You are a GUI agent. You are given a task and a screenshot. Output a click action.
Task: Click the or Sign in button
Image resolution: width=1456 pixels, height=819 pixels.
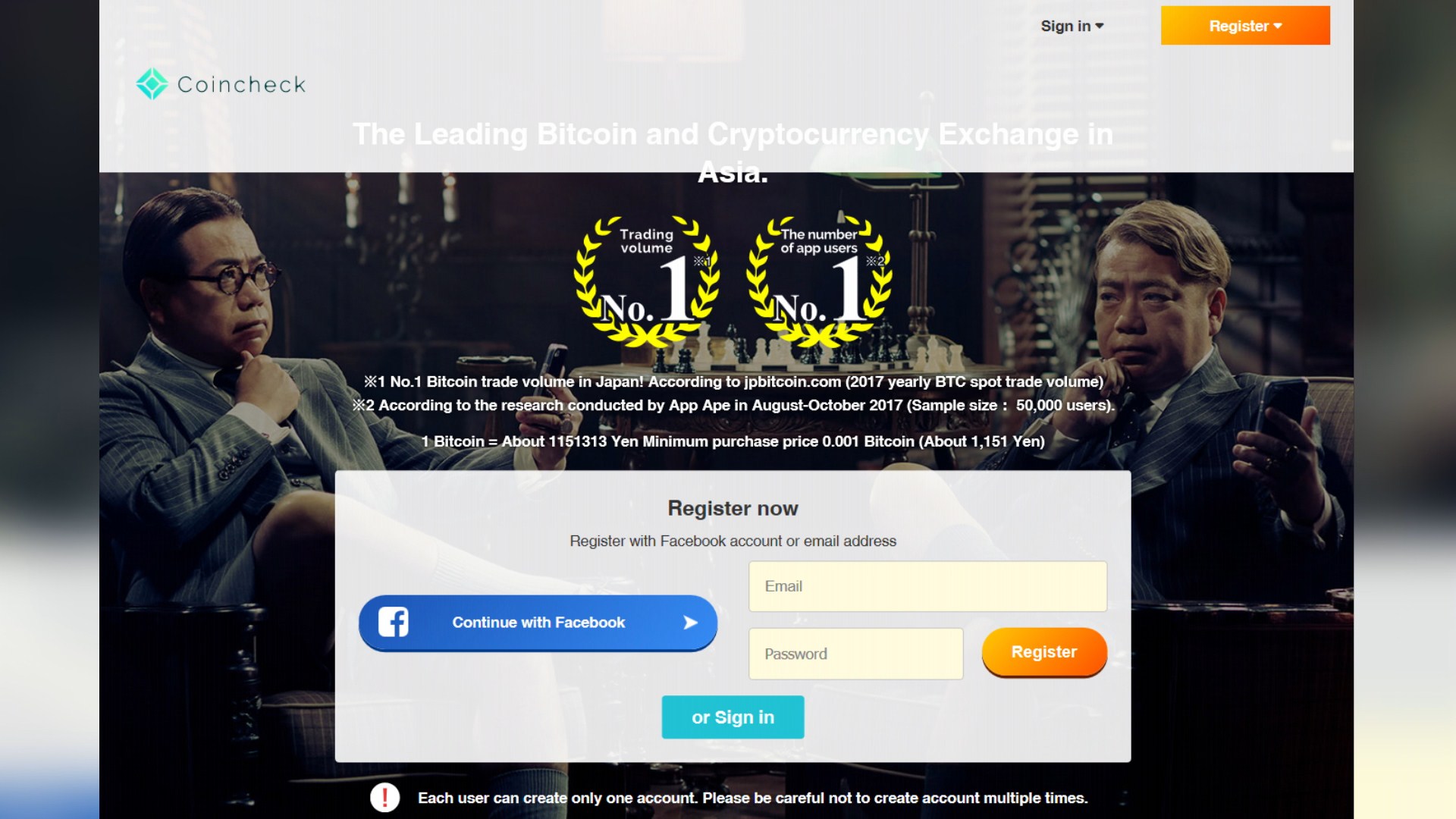click(x=733, y=717)
